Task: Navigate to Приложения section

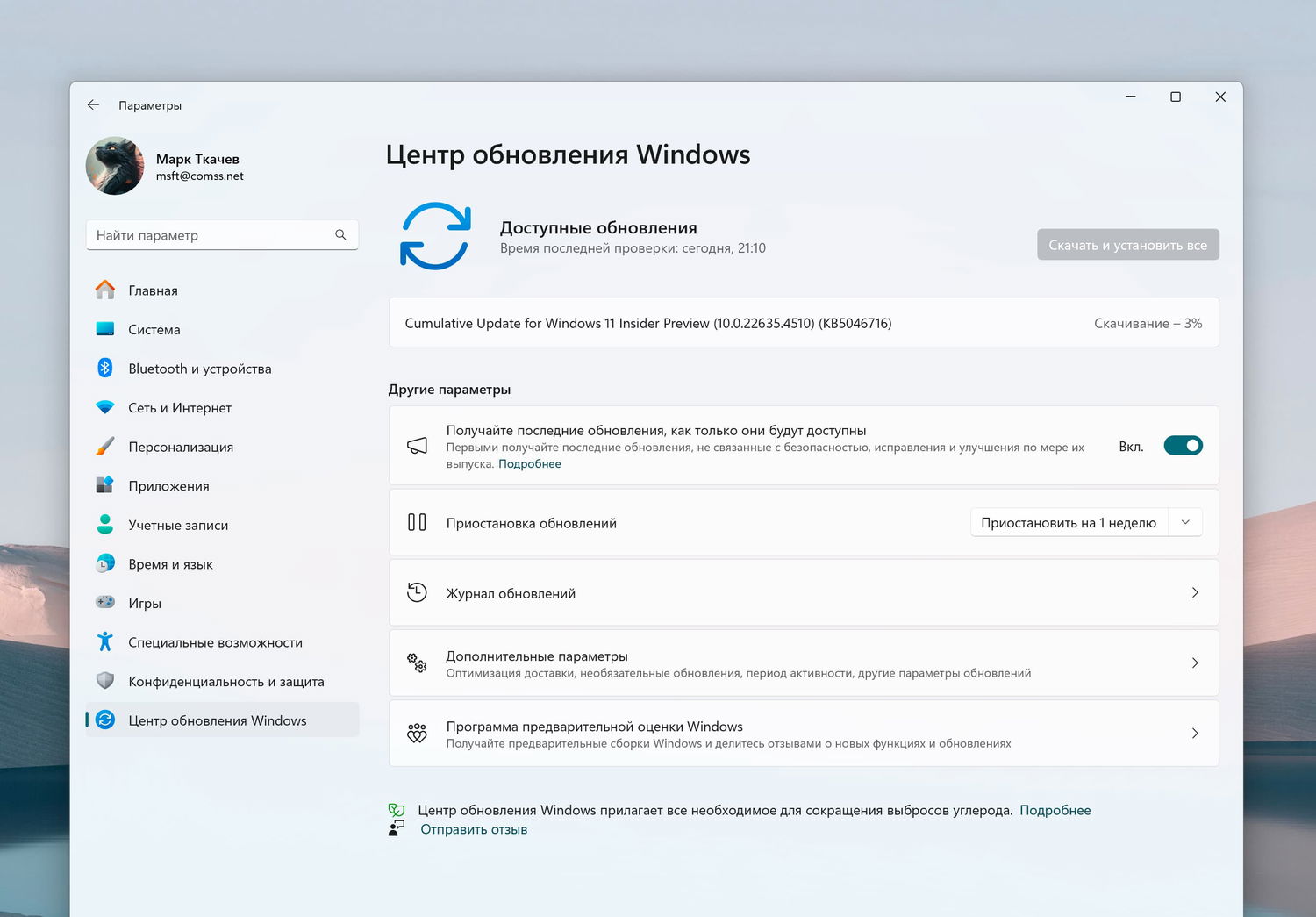Action: click(x=222, y=485)
